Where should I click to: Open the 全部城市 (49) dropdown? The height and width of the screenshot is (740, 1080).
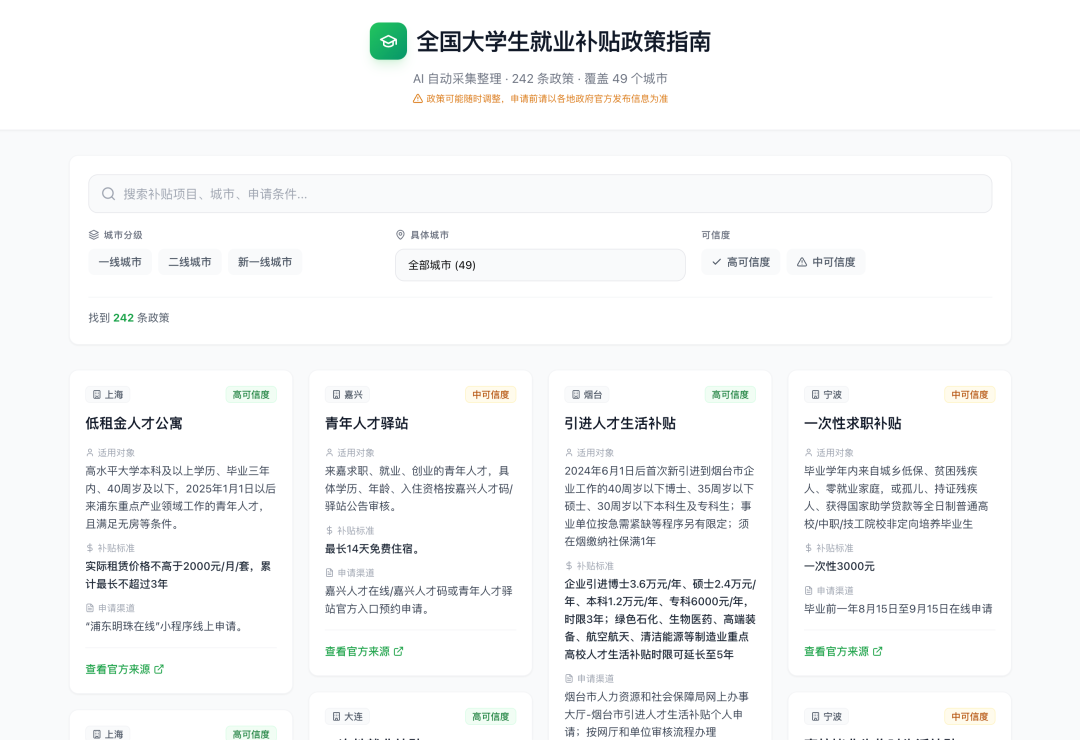tap(540, 265)
